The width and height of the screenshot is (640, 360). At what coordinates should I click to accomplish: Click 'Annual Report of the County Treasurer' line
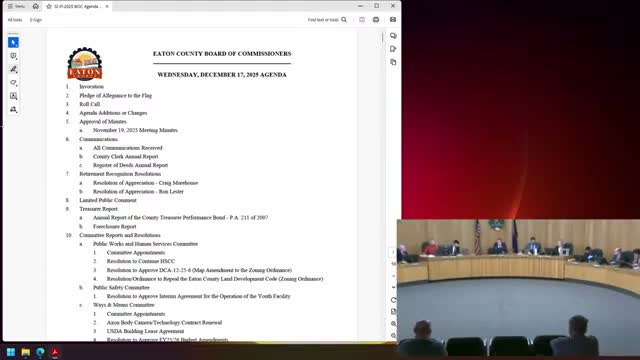[180, 218]
